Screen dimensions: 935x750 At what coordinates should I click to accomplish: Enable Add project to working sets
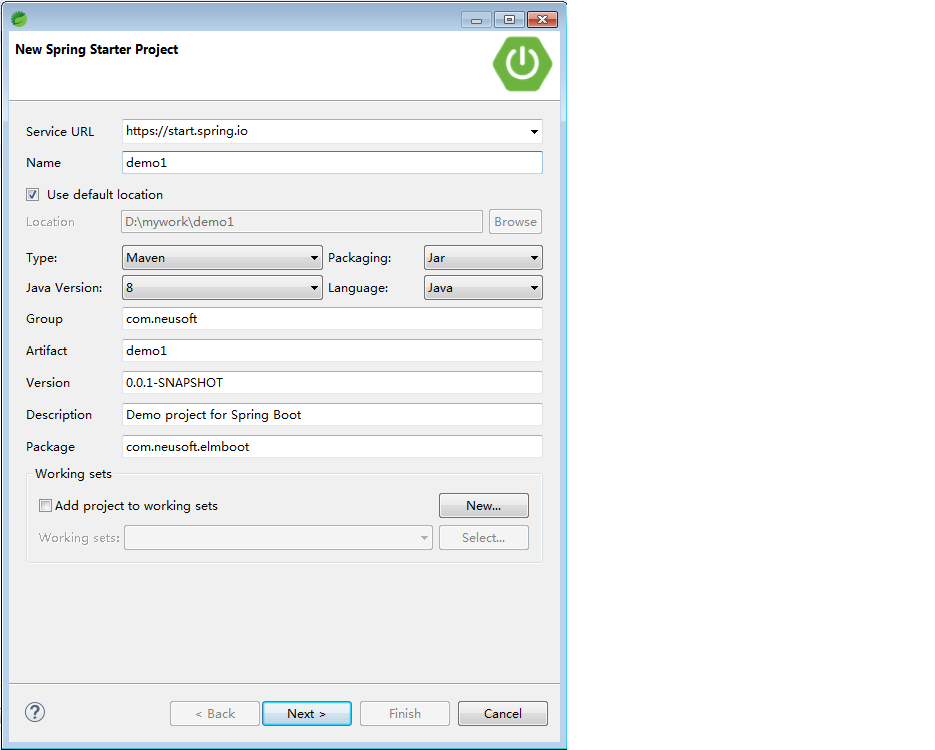tap(45, 506)
